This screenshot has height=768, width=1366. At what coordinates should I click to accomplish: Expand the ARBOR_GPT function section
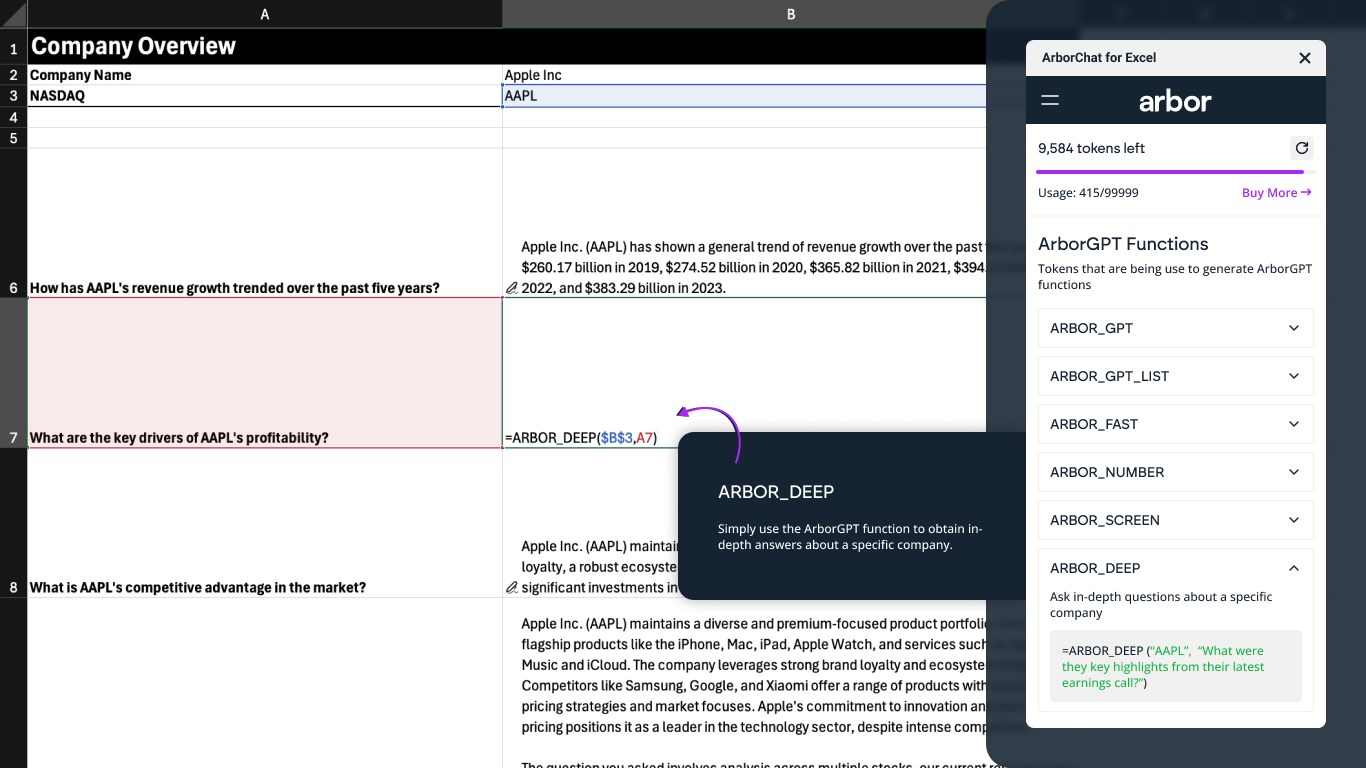coord(1176,328)
